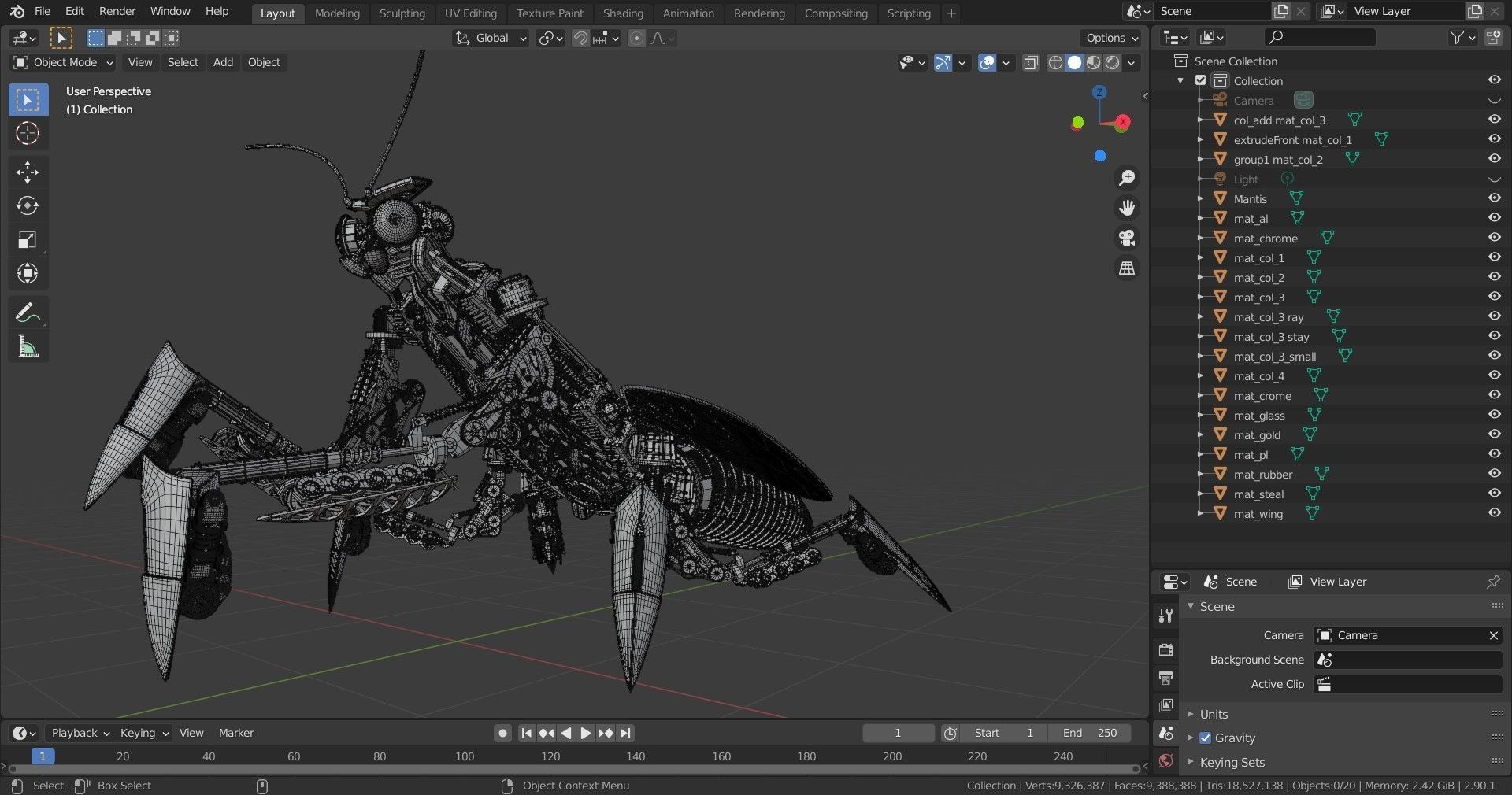Switch to the Modeling workspace tab
The image size is (1512, 795).
(337, 13)
